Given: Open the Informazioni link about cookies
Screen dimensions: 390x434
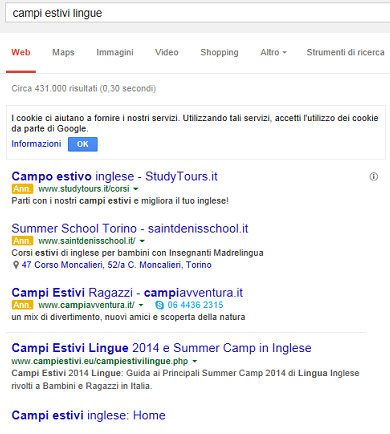Looking at the screenshot, I should pyautogui.click(x=36, y=144).
